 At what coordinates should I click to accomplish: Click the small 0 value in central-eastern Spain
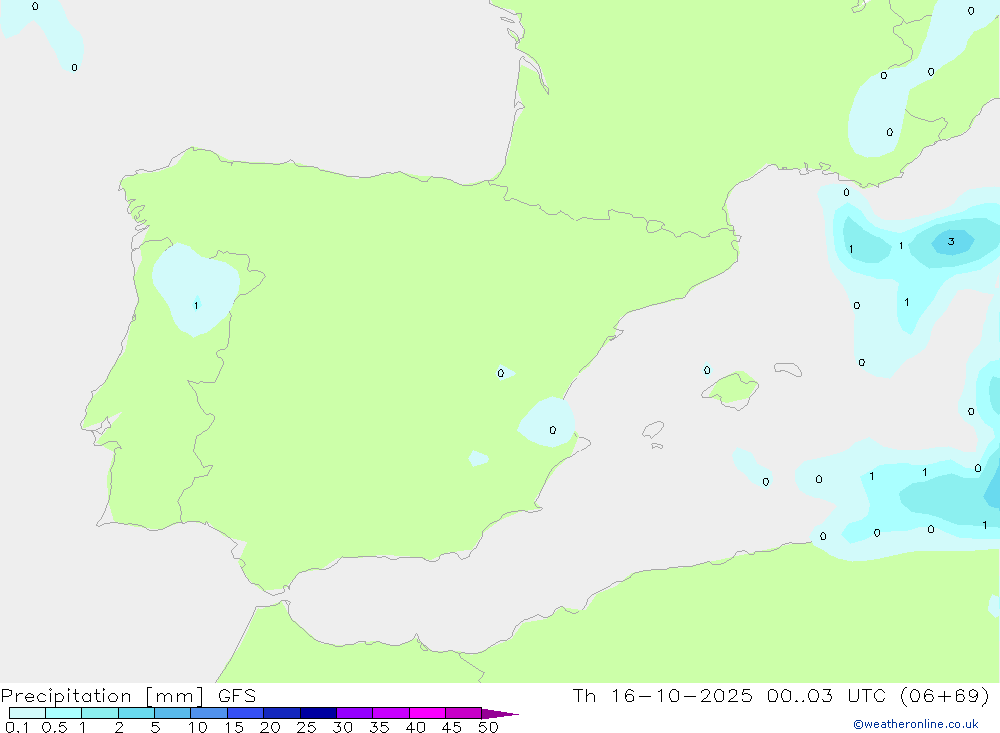pyautogui.click(x=501, y=374)
